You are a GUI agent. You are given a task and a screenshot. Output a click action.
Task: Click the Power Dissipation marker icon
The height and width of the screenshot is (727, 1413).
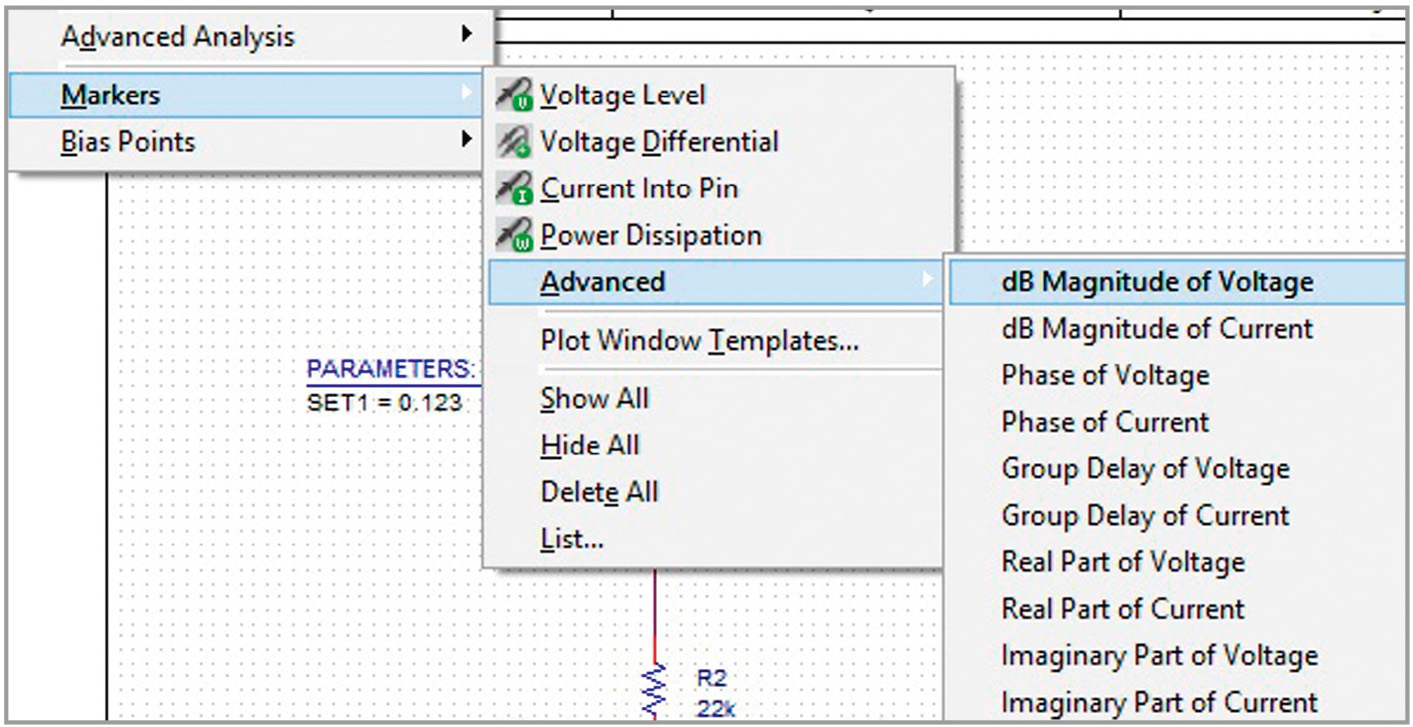pyautogui.click(x=515, y=236)
